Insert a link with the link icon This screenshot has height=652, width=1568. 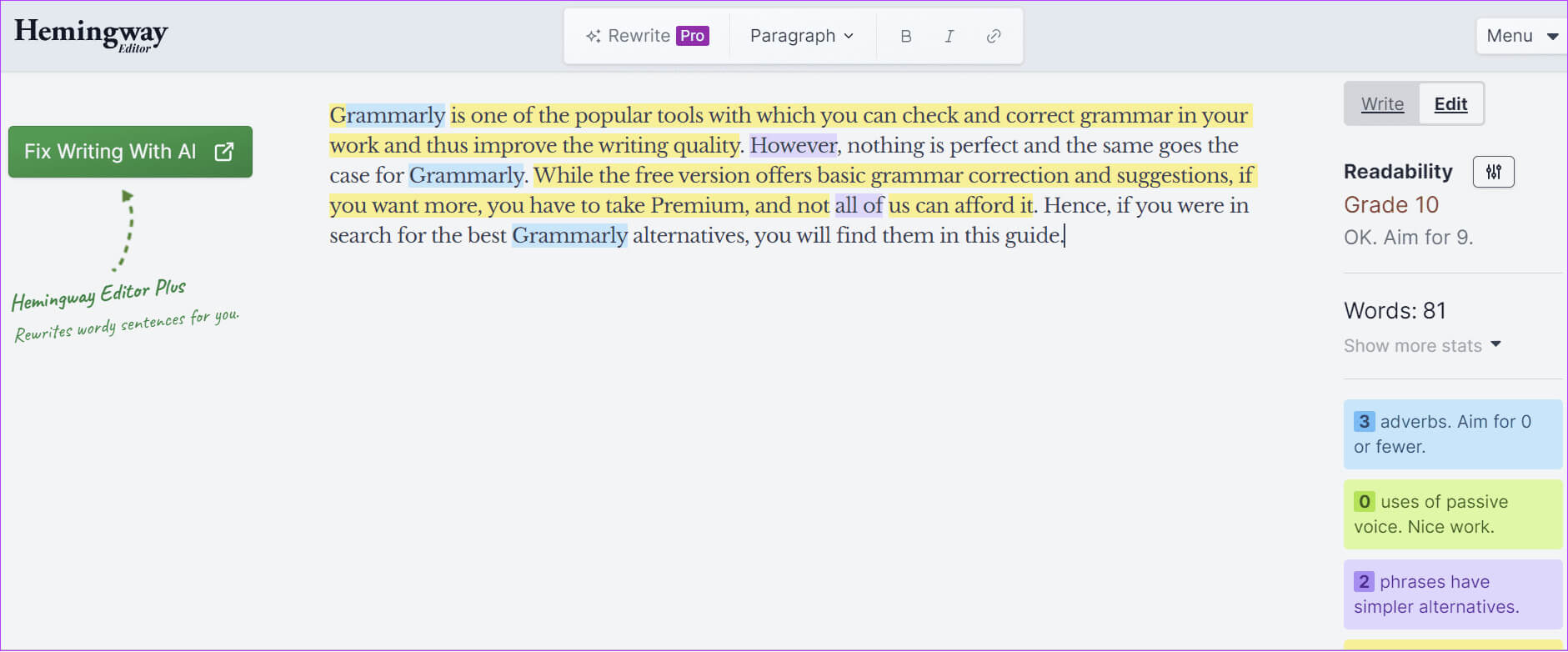point(994,36)
